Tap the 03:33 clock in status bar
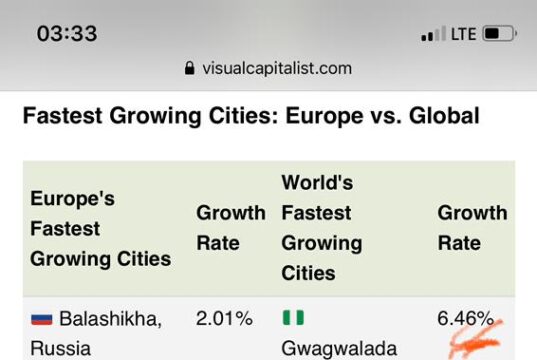Image resolution: width=537 pixels, height=360 pixels. coord(67,34)
